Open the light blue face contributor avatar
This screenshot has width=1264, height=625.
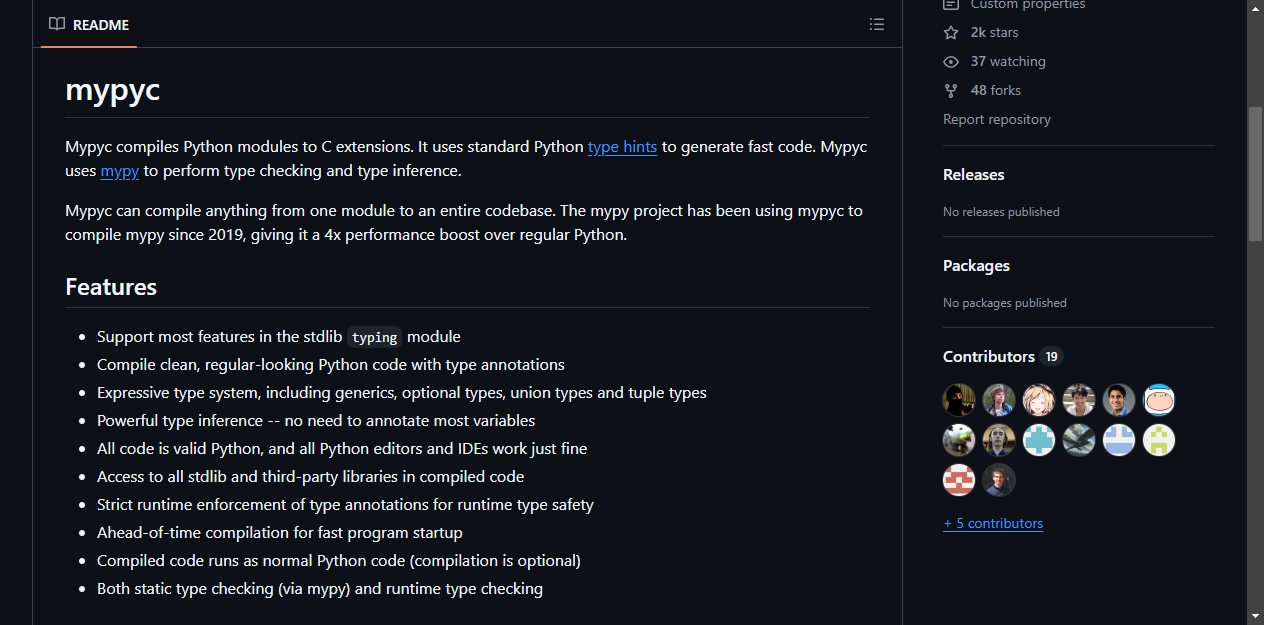click(1159, 400)
